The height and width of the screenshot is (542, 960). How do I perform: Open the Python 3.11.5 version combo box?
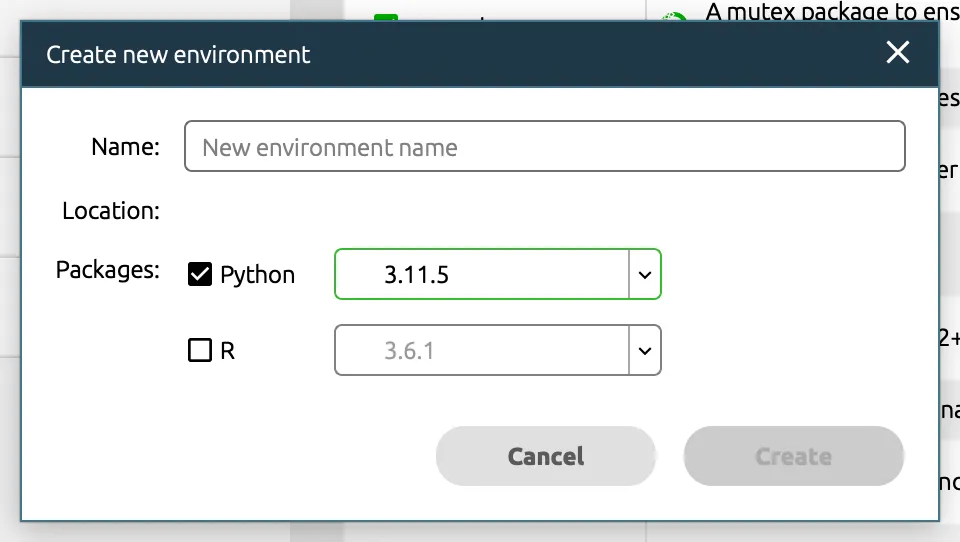[x=481, y=274]
